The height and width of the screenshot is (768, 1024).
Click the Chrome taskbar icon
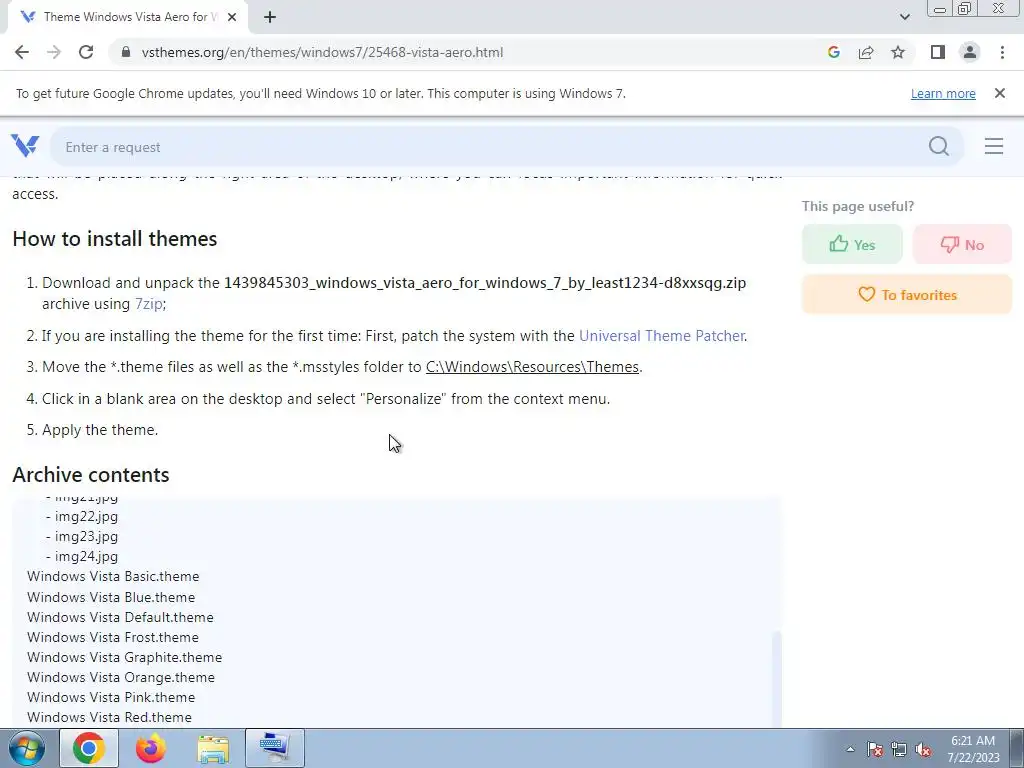pos(89,748)
